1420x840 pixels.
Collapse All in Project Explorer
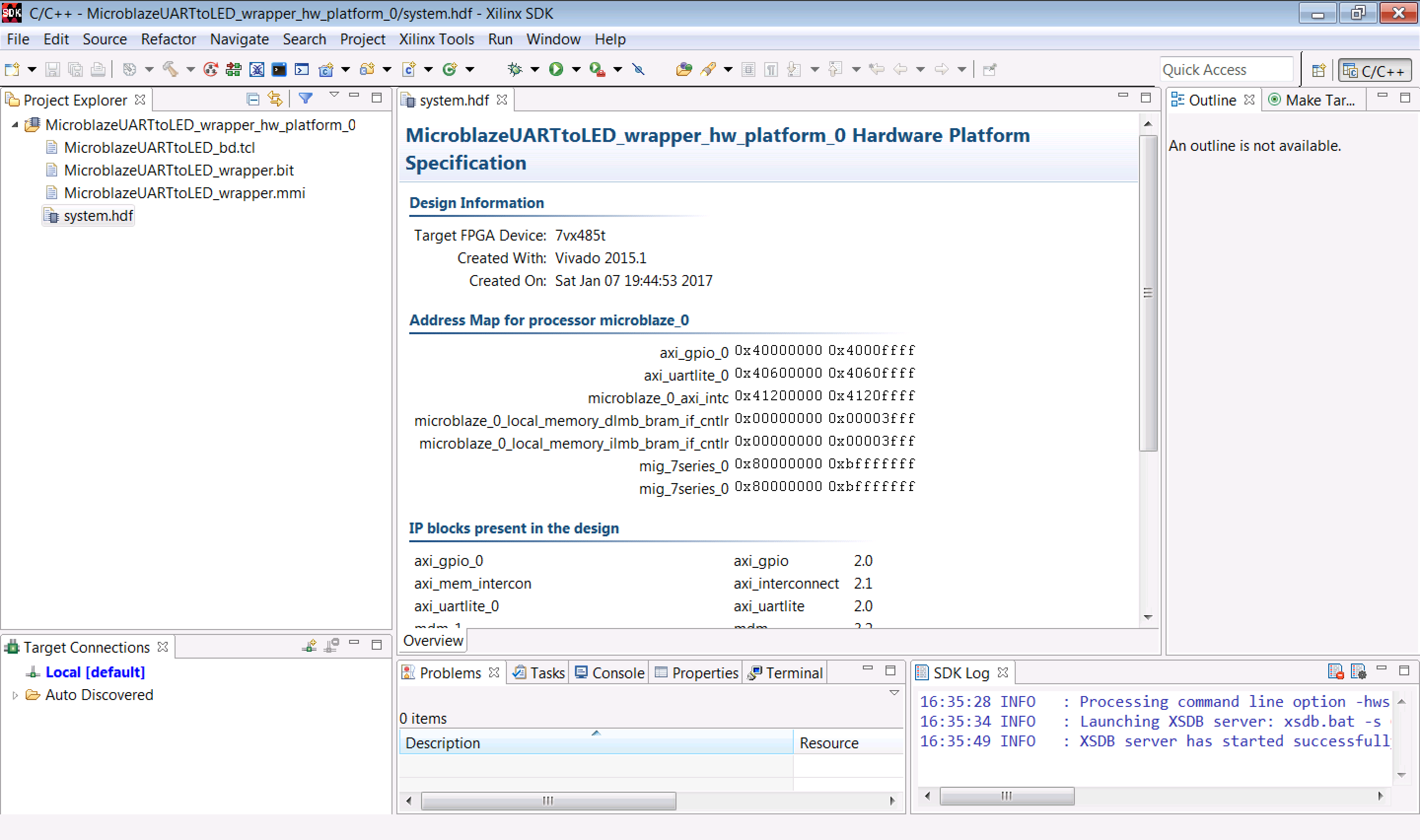pos(252,100)
